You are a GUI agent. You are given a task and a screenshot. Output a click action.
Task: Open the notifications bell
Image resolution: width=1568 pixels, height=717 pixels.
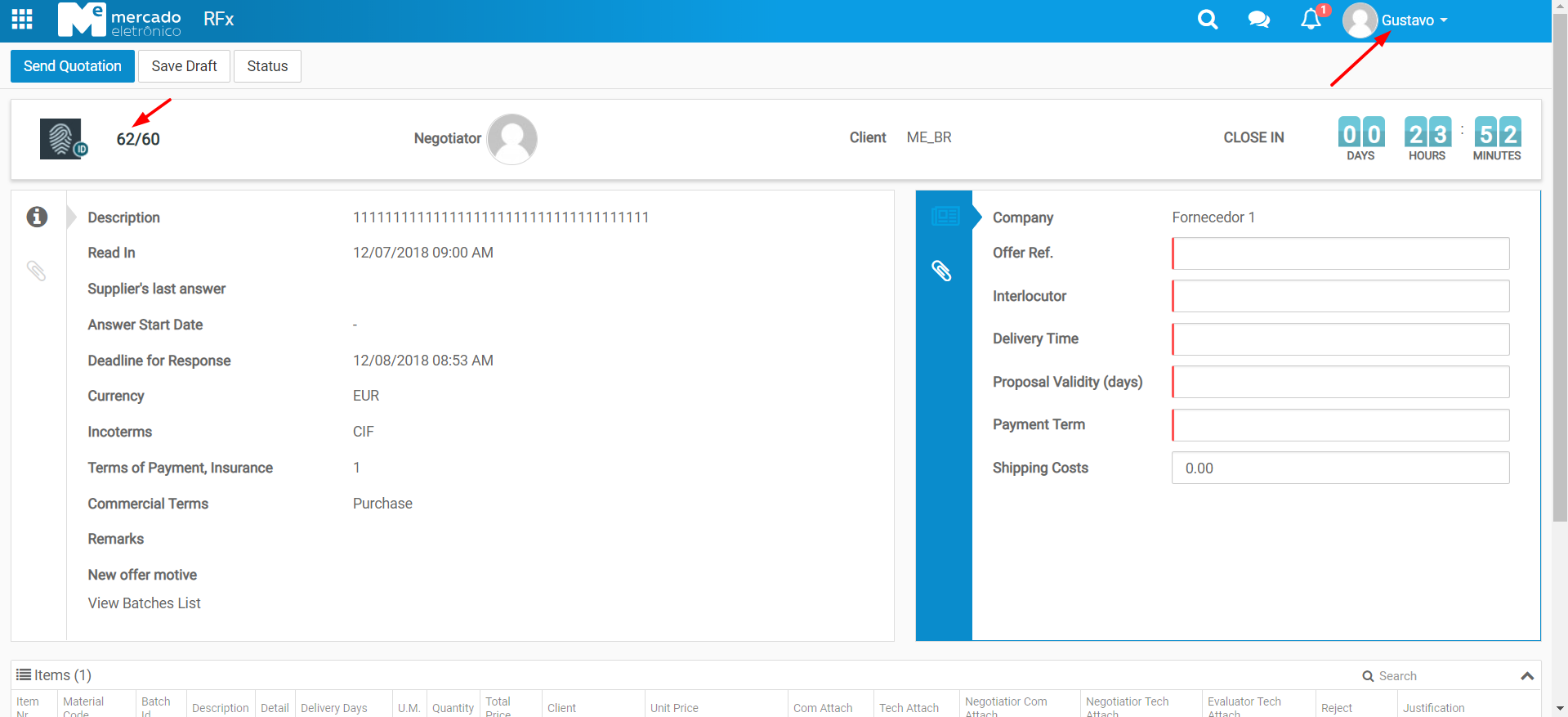[x=1310, y=20]
